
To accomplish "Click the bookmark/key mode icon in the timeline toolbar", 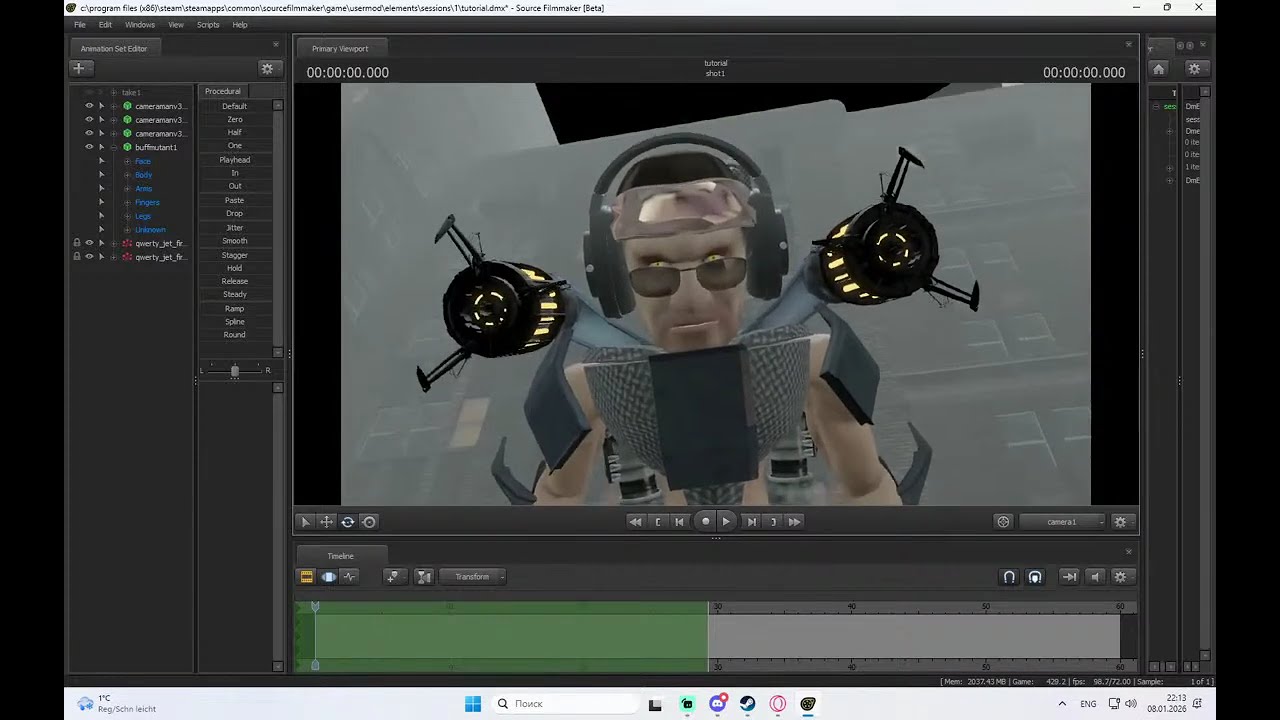I will tap(393, 577).
